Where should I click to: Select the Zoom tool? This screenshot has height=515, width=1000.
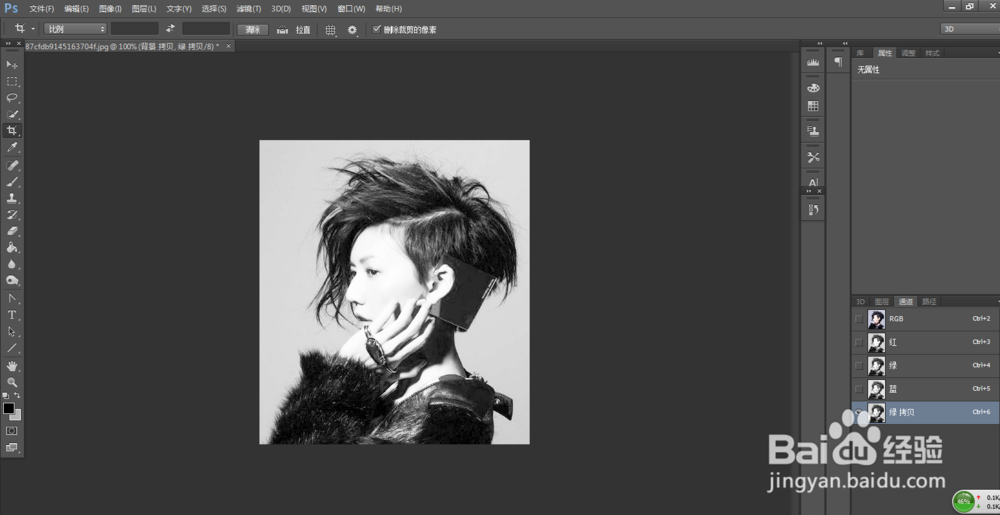11,382
